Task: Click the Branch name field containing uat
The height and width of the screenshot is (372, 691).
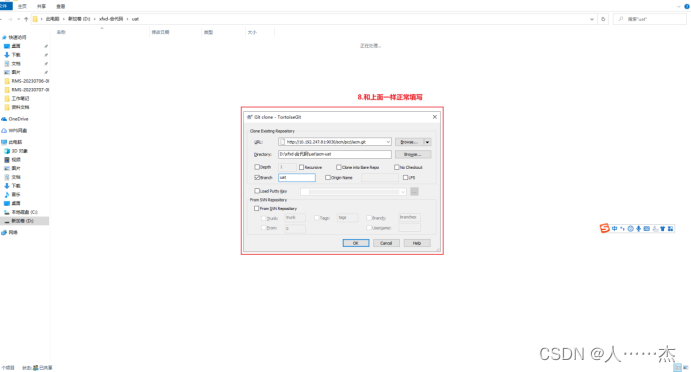Action: [297, 178]
